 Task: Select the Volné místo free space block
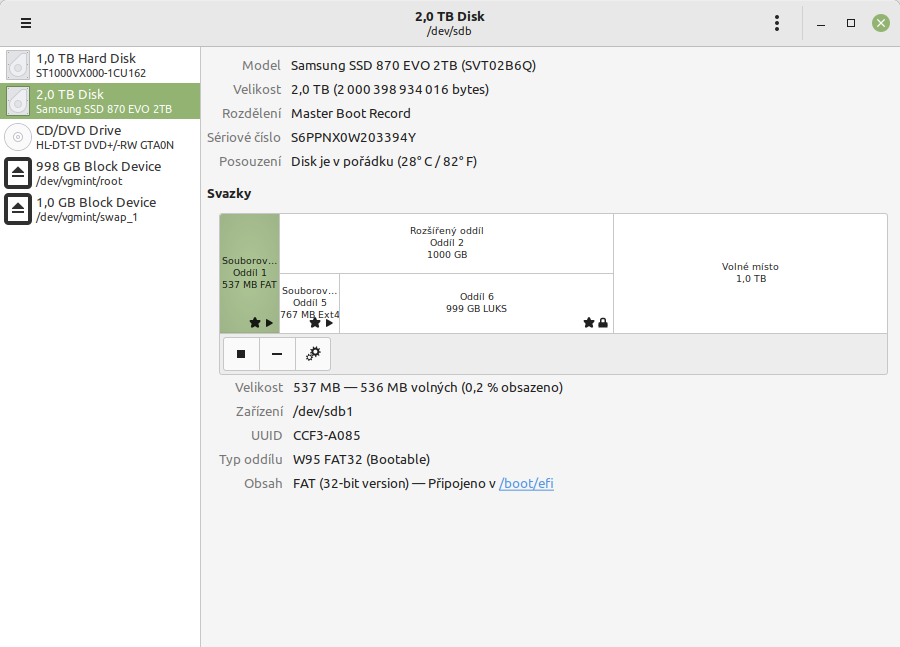[750, 272]
